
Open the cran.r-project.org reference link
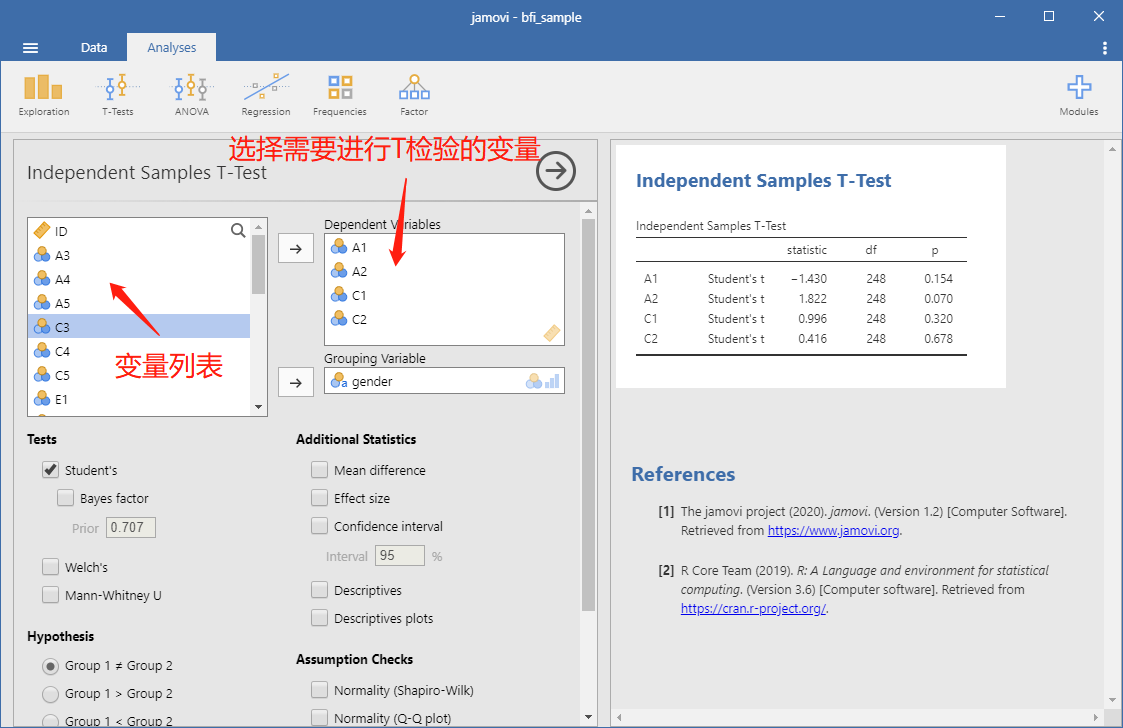[753, 608]
